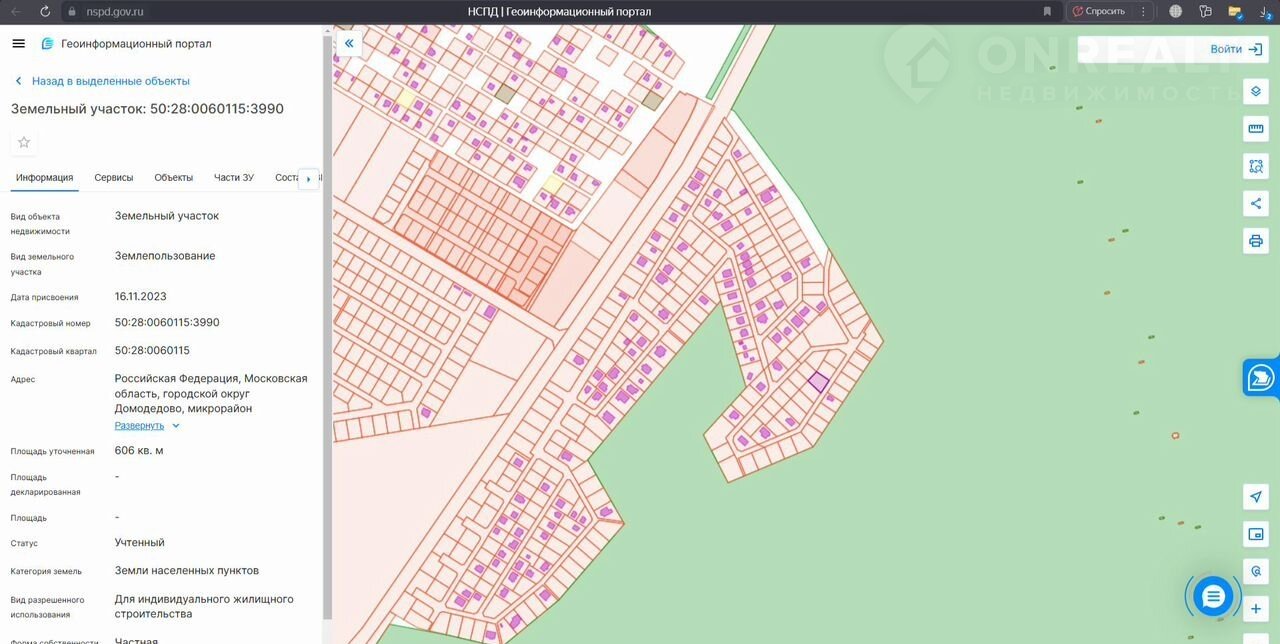1280x644 pixels.
Task: Click the highlighted purple parcel on map
Action: (818, 382)
